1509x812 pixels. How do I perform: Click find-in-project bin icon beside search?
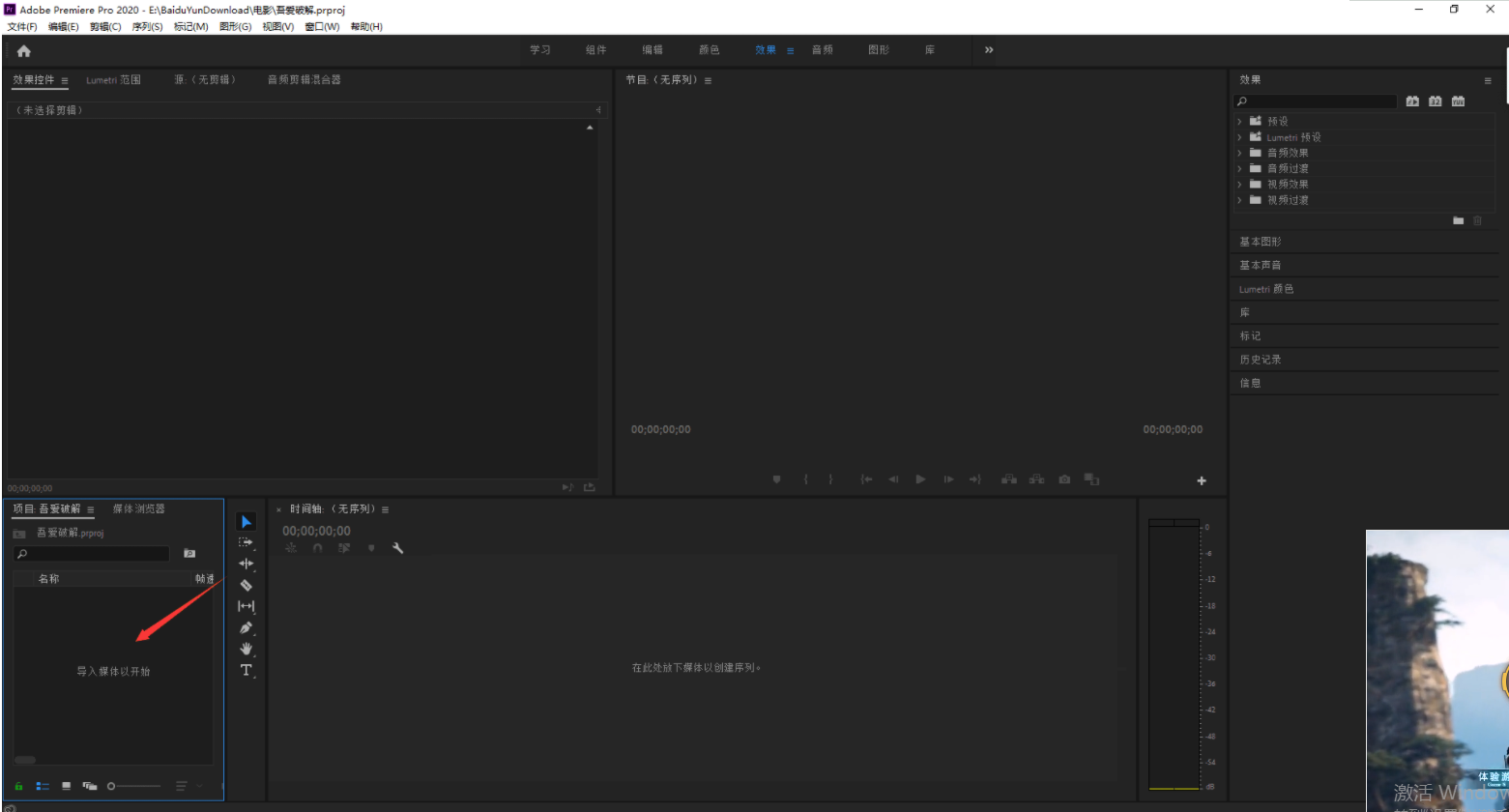[189, 554]
